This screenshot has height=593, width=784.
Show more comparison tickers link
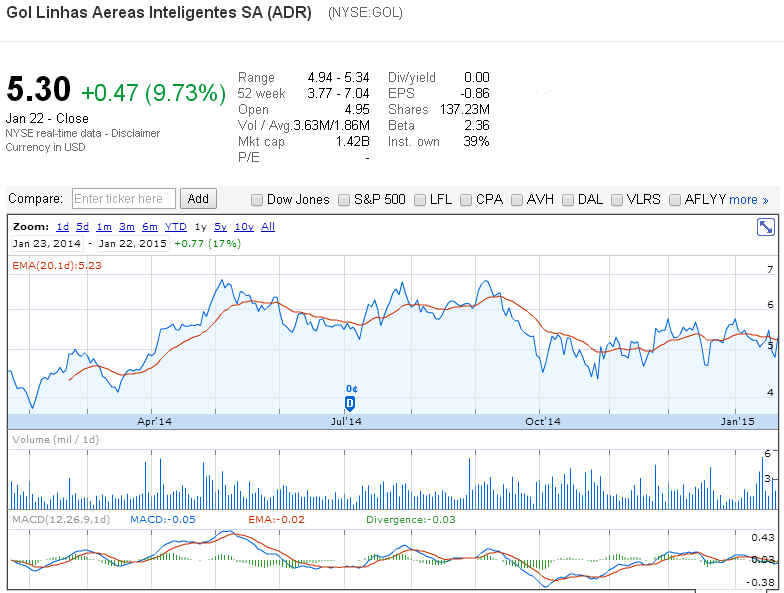coord(748,200)
